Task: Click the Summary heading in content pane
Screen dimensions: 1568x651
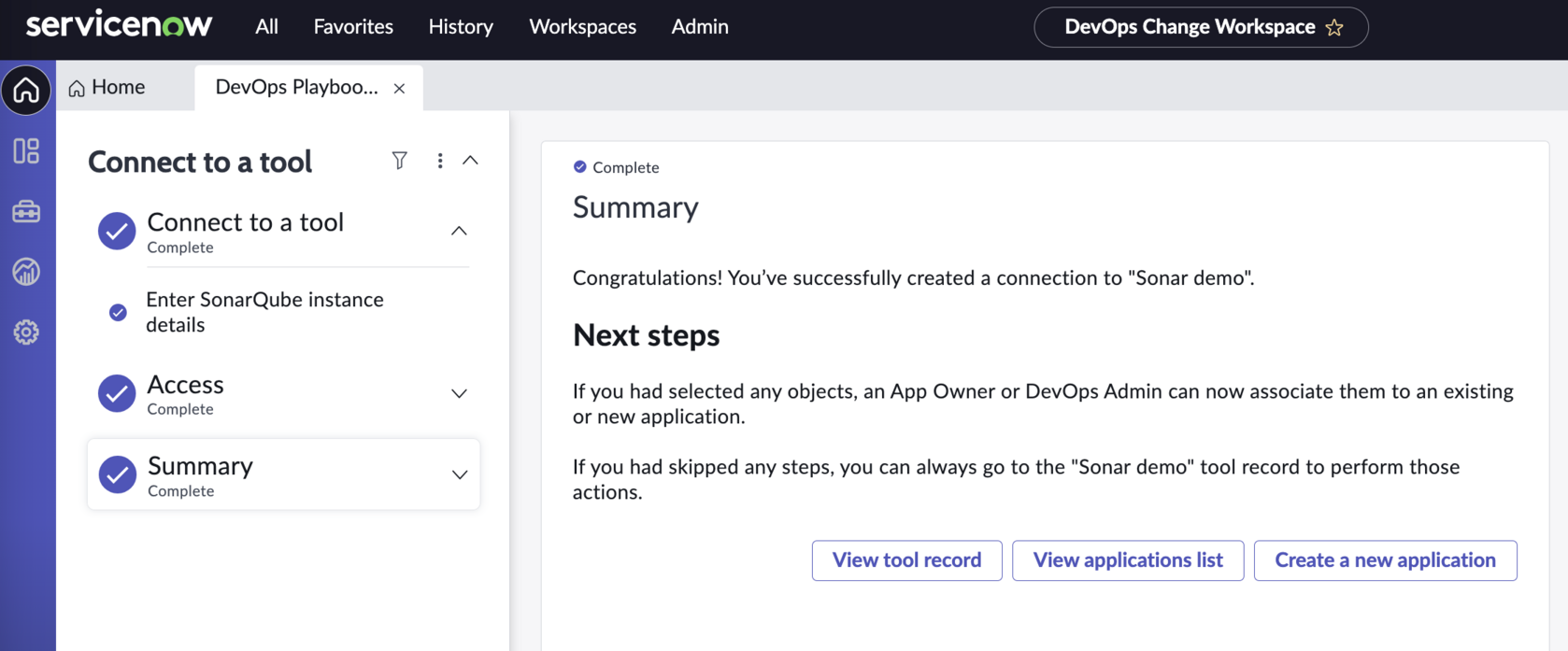Action: [x=635, y=207]
